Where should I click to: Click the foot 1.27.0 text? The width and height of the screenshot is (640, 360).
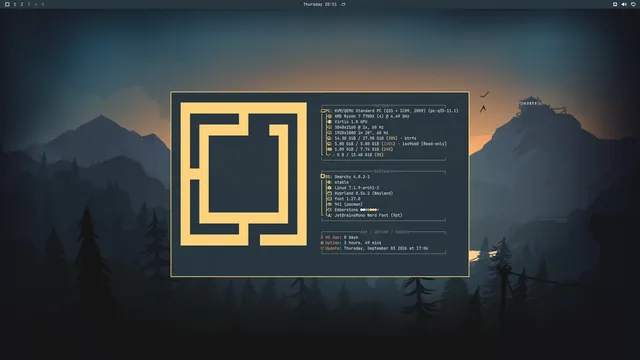347,199
